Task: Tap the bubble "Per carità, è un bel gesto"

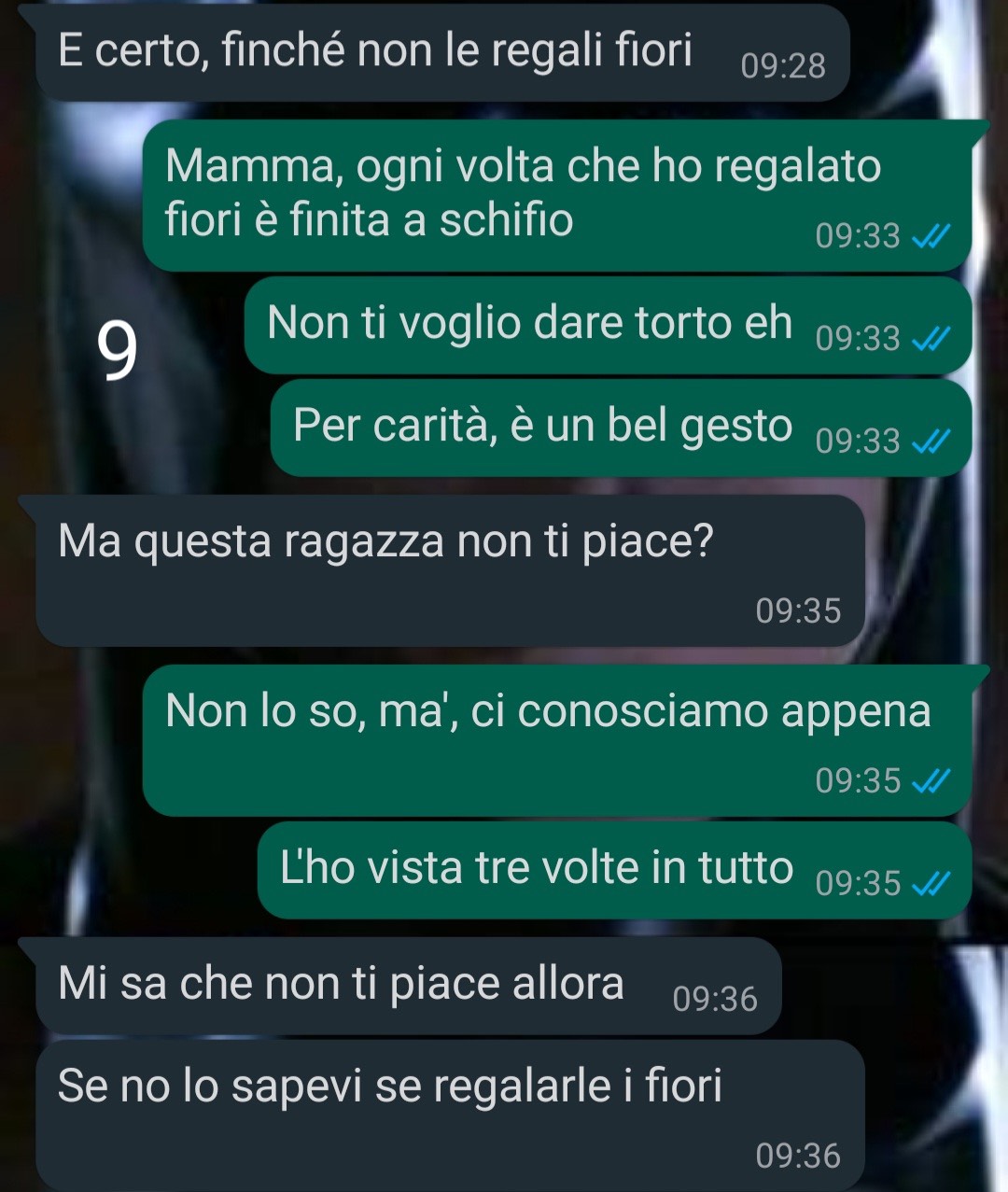Action: tap(621, 428)
